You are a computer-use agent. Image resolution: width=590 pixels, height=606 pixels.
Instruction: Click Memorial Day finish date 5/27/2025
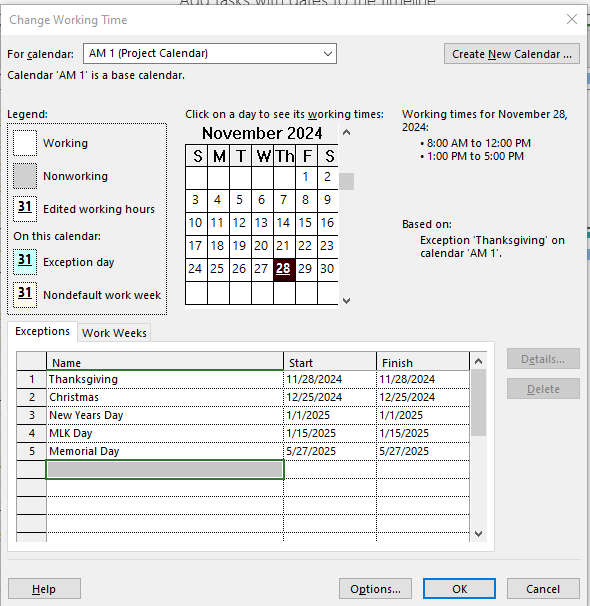(x=423, y=451)
